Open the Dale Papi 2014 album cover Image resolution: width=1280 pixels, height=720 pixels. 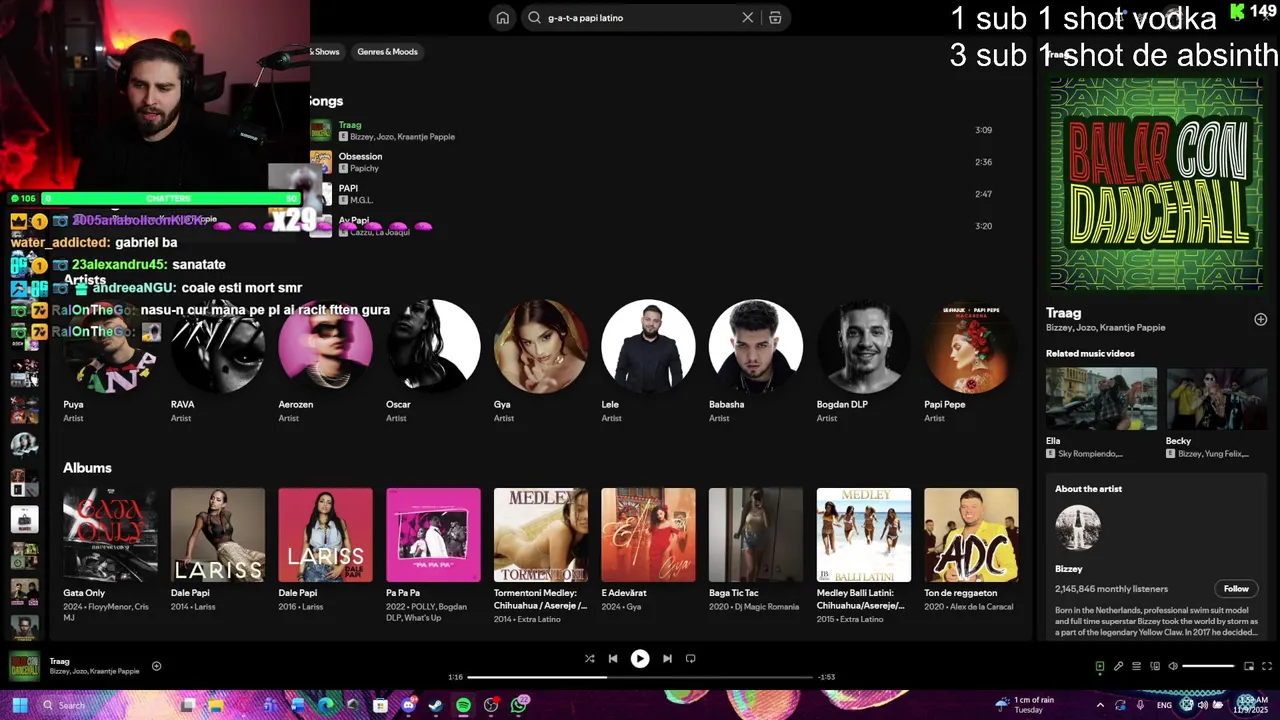[x=218, y=535]
